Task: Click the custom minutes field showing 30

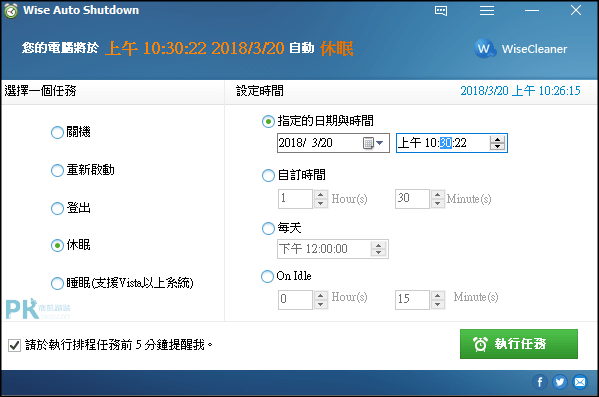Action: pos(412,199)
